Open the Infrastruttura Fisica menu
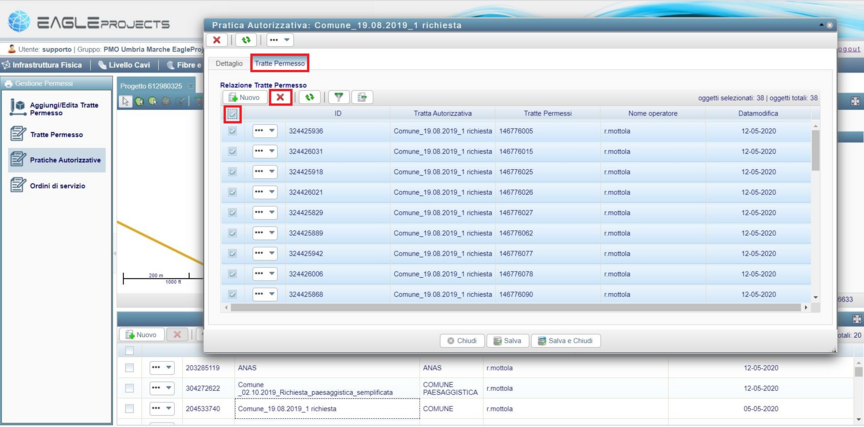The width and height of the screenshot is (864, 427). click(x=46, y=65)
